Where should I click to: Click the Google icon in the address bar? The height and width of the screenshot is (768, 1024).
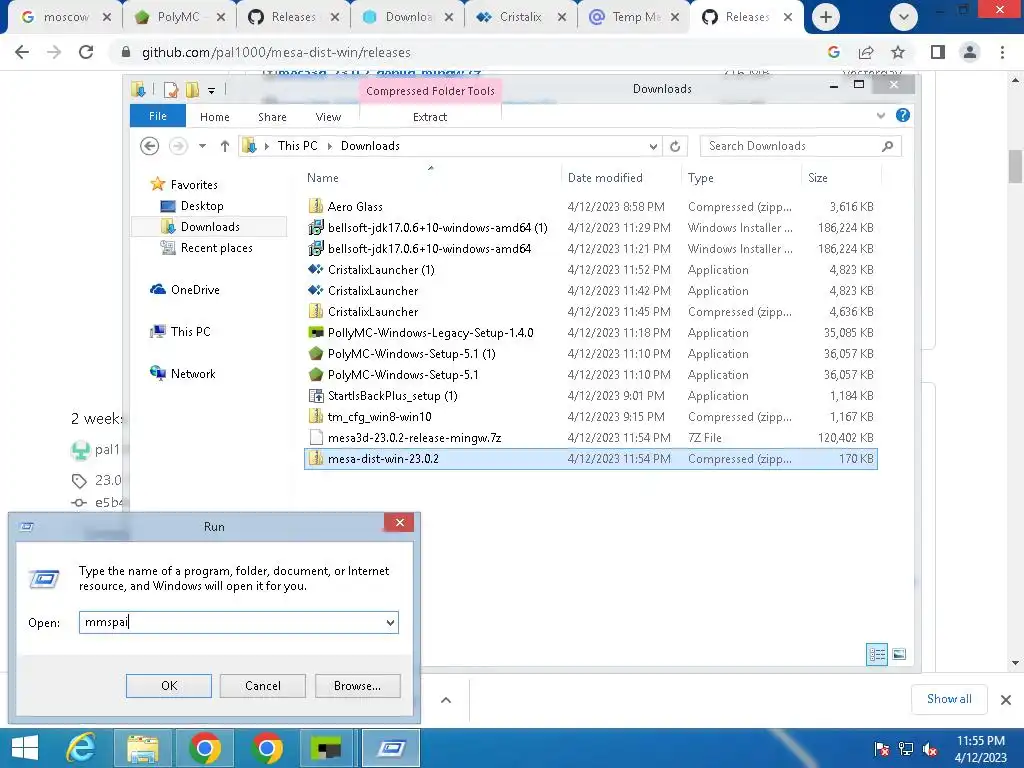pyautogui.click(x=833, y=52)
